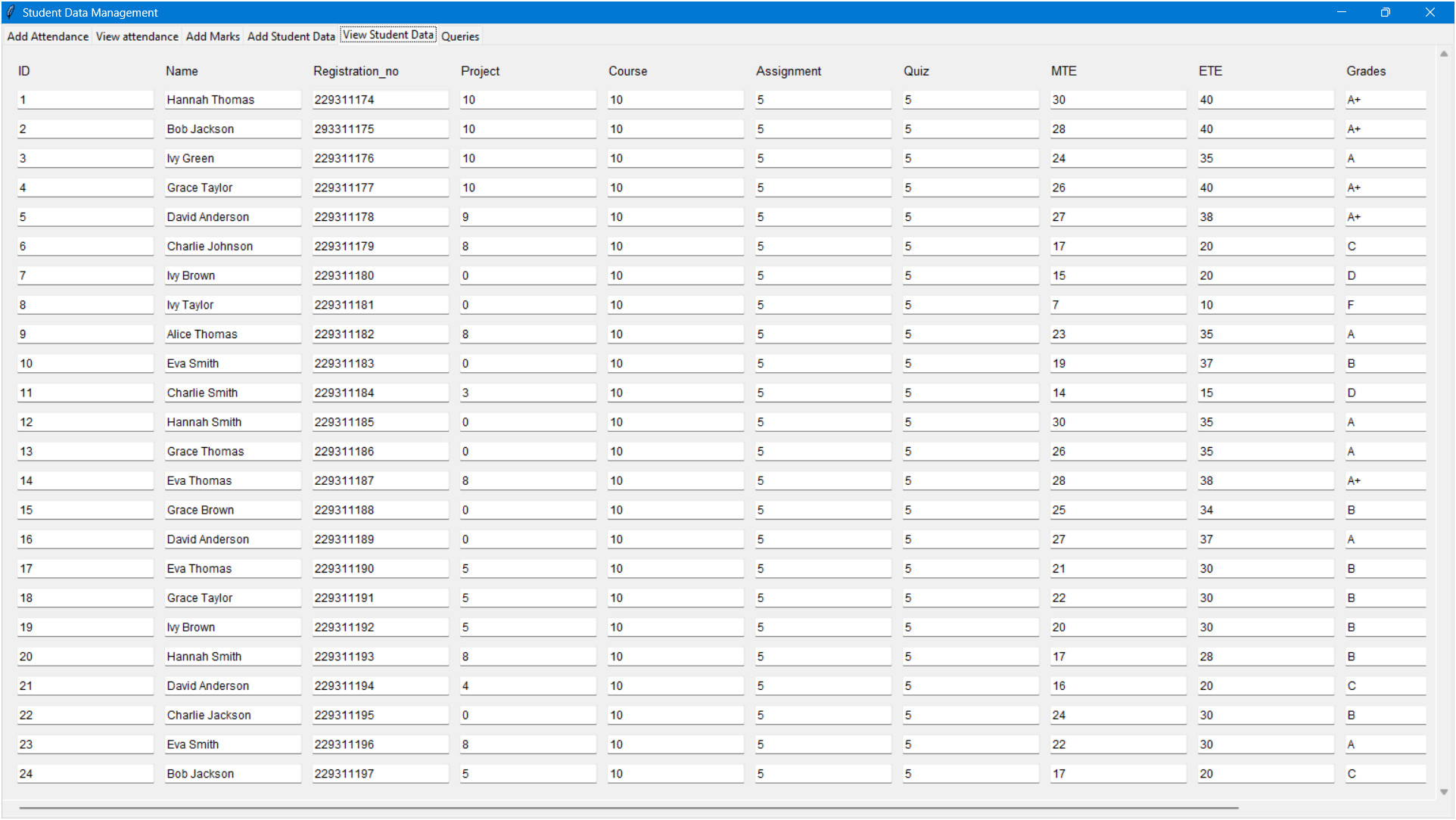Select the Charlie Johnson name field
Screen dimensions: 1456x820
click(x=232, y=247)
